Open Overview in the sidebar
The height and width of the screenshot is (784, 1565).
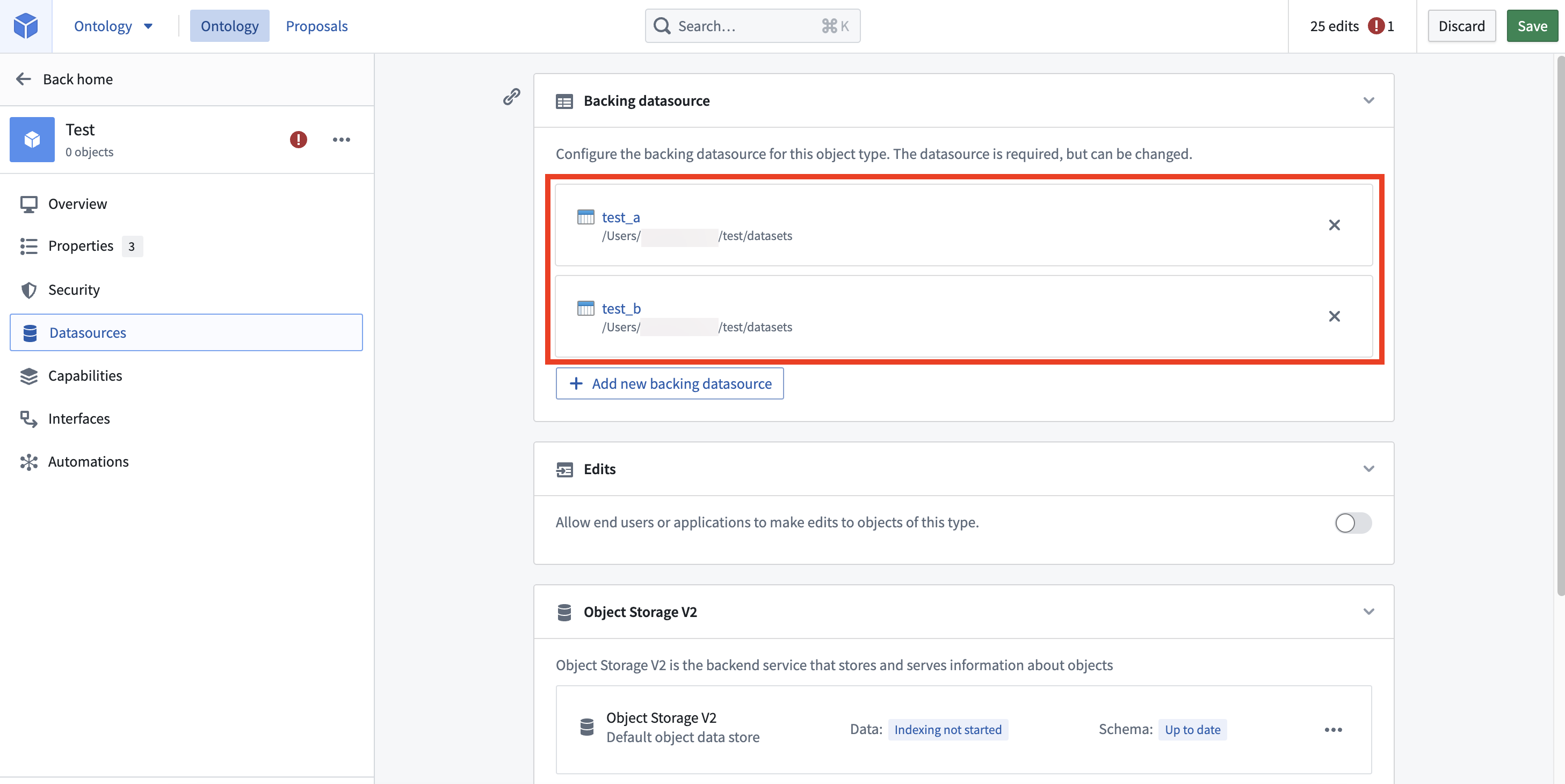(x=186, y=204)
